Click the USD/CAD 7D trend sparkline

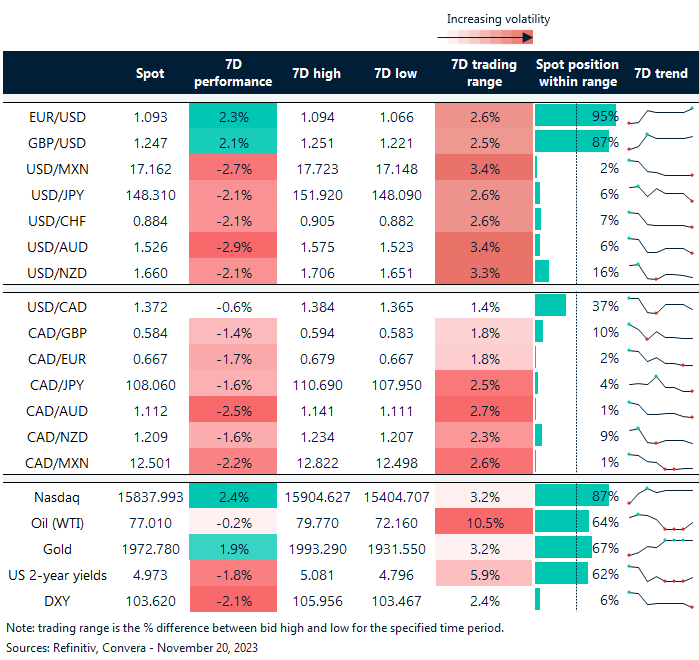click(x=660, y=305)
